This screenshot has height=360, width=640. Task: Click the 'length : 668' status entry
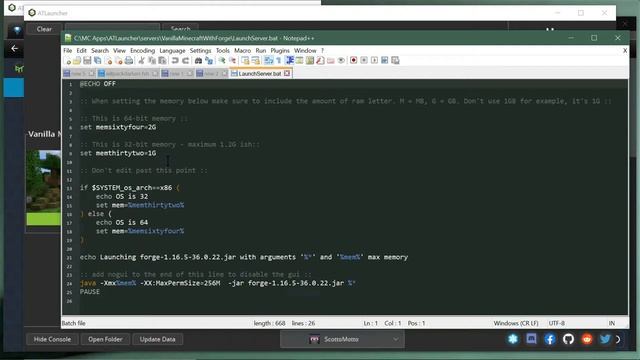pos(269,323)
